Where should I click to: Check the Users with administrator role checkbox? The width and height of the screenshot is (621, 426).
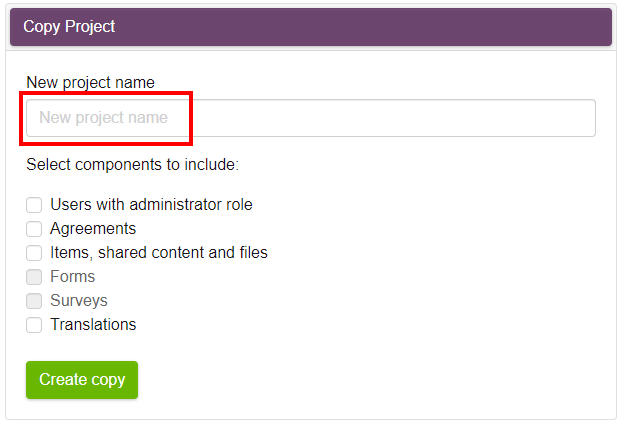pos(34,205)
